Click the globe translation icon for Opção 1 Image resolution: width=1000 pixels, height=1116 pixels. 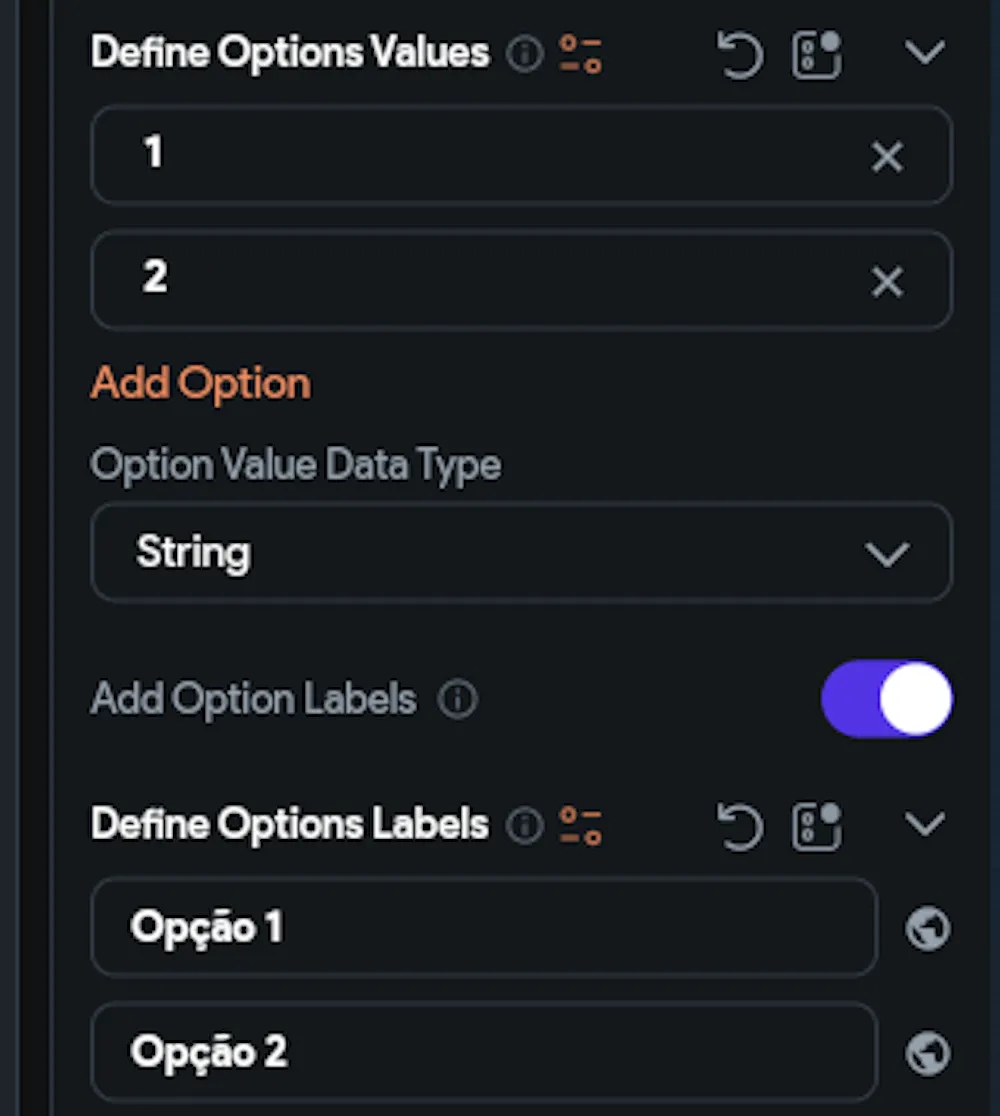point(927,928)
